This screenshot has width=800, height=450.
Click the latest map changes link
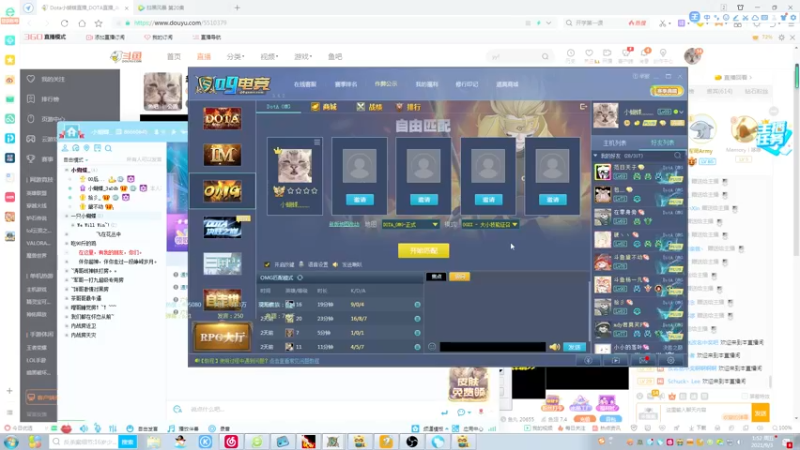[344, 224]
